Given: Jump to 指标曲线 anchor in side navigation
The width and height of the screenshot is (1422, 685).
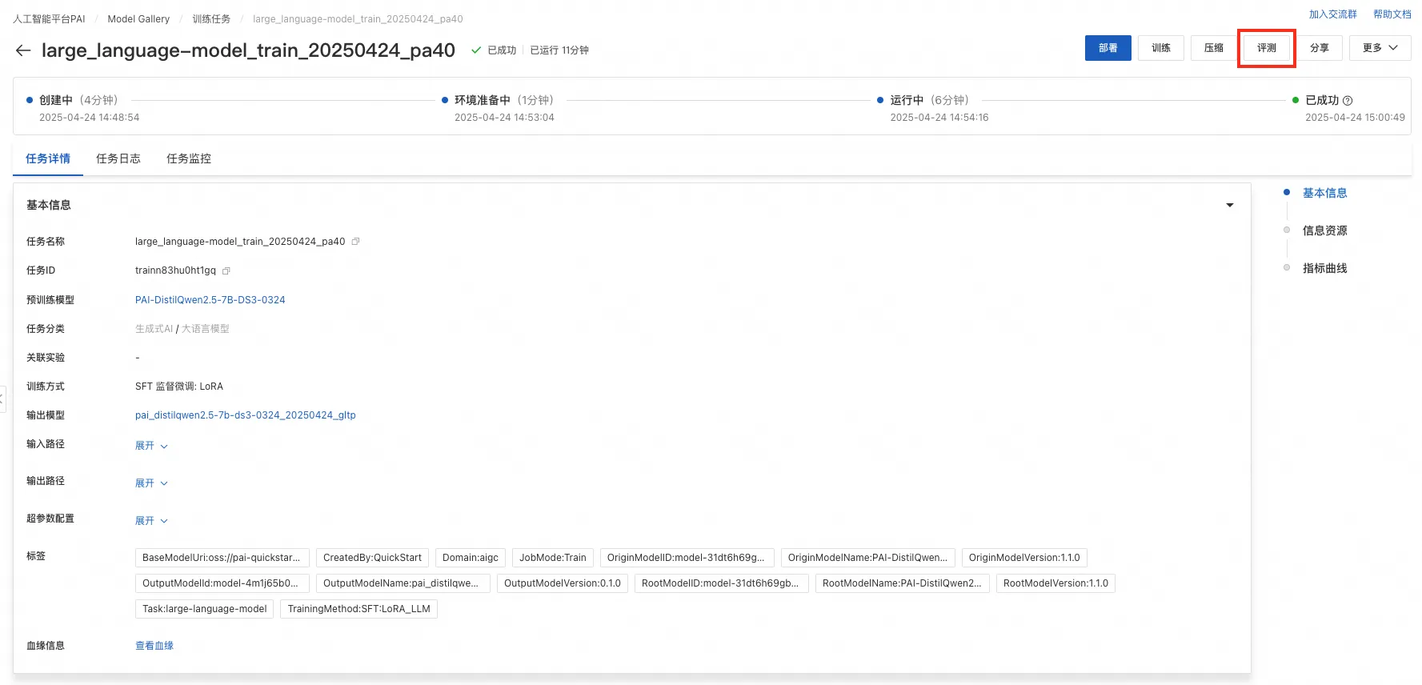Looking at the screenshot, I should pyautogui.click(x=1325, y=269).
